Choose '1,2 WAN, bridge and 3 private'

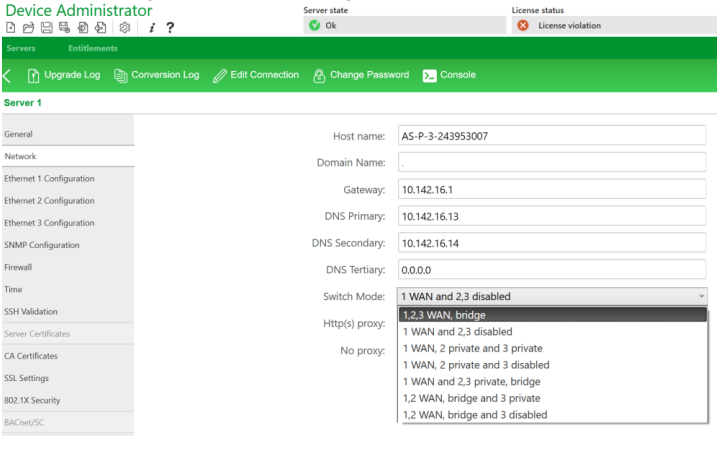(553, 398)
